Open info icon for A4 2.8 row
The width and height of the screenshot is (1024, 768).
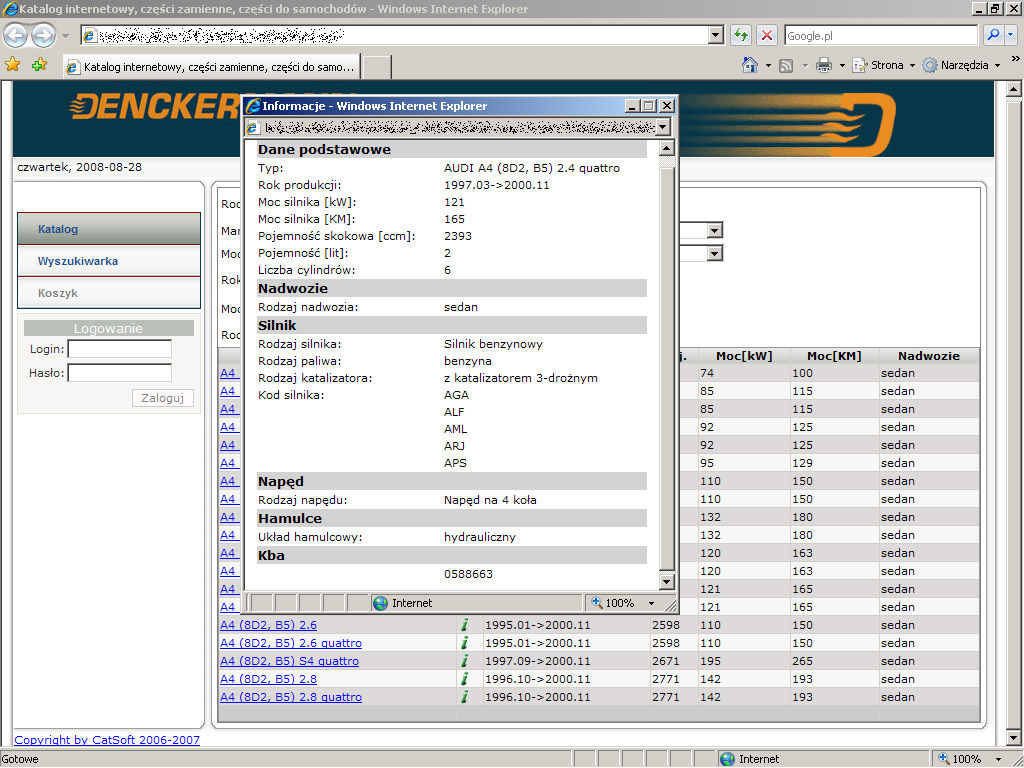coord(464,679)
